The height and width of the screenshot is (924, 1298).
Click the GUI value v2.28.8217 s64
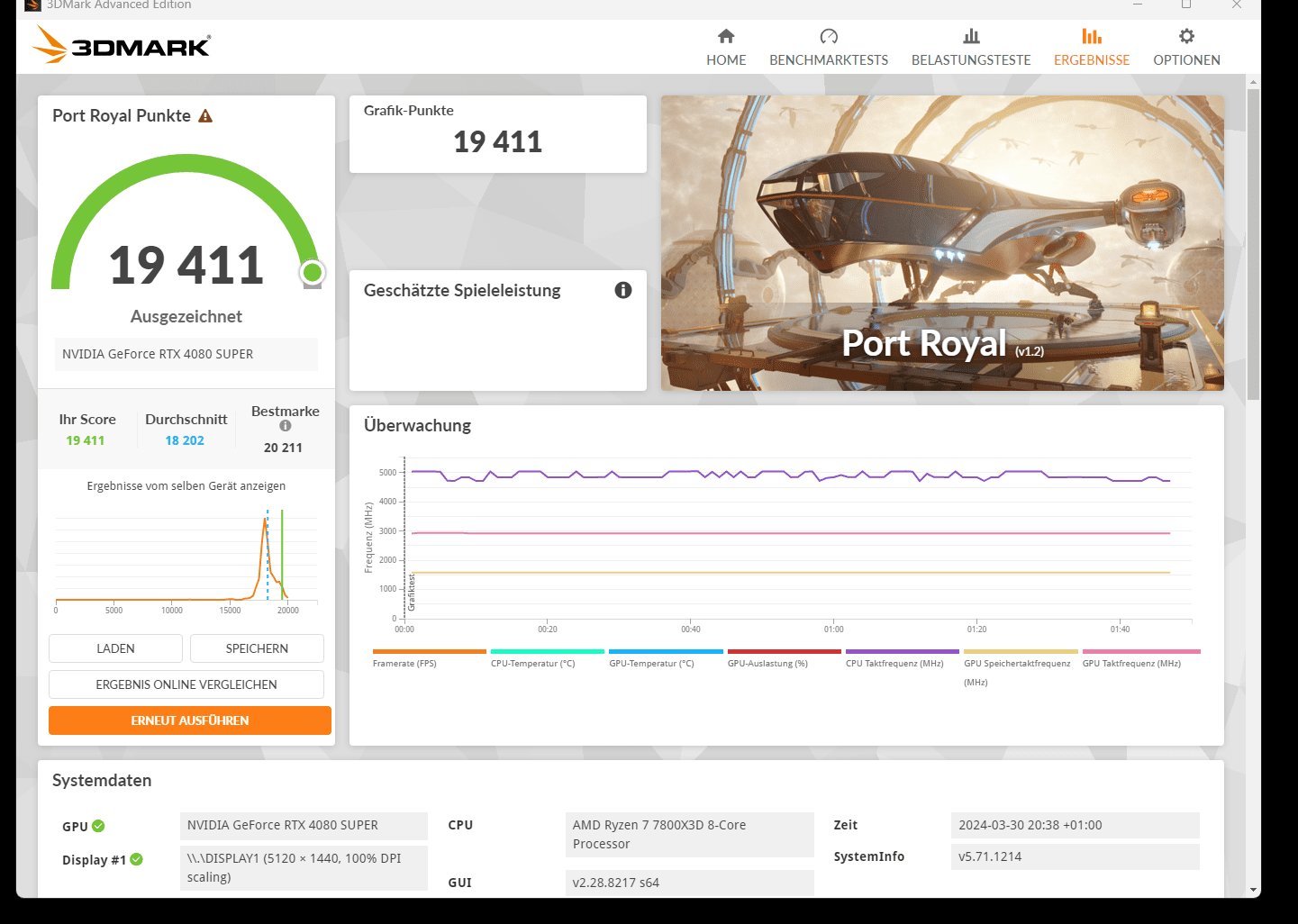689,883
